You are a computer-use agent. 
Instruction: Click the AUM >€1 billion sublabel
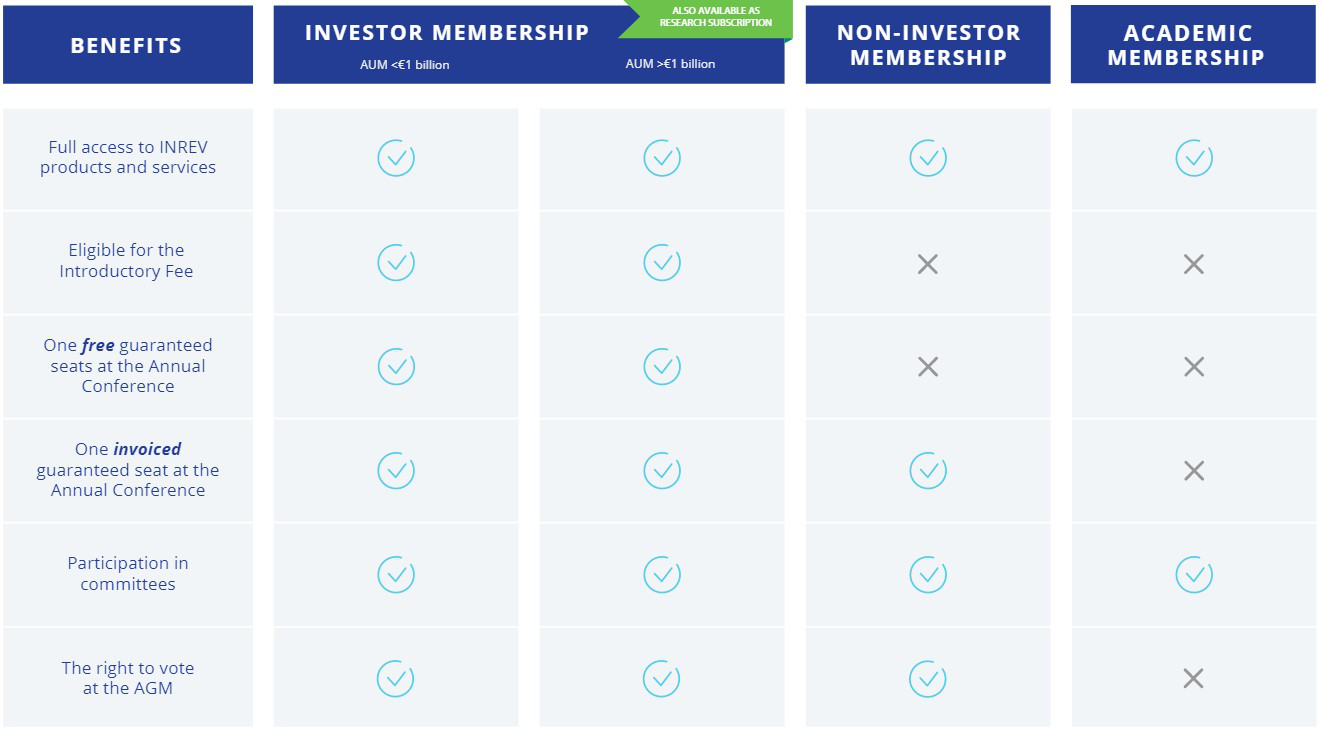[x=670, y=64]
